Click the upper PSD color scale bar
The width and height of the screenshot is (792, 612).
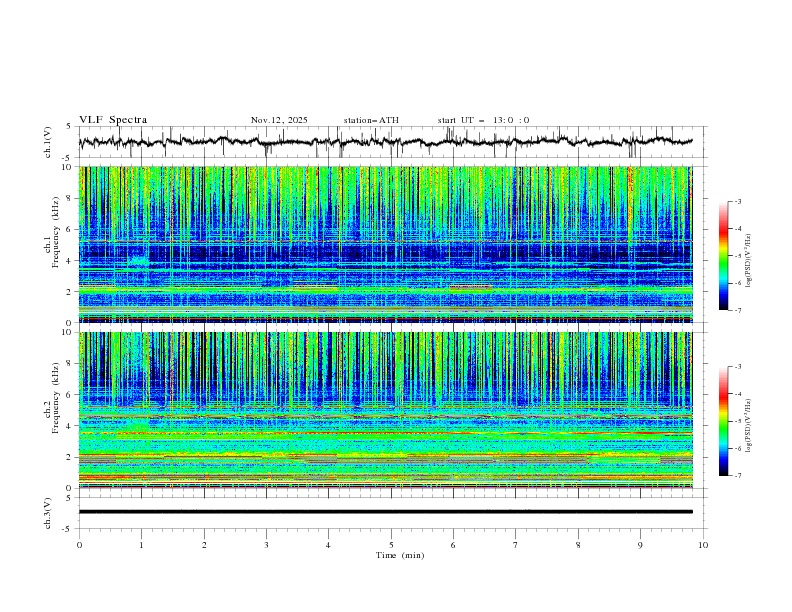[x=724, y=256]
